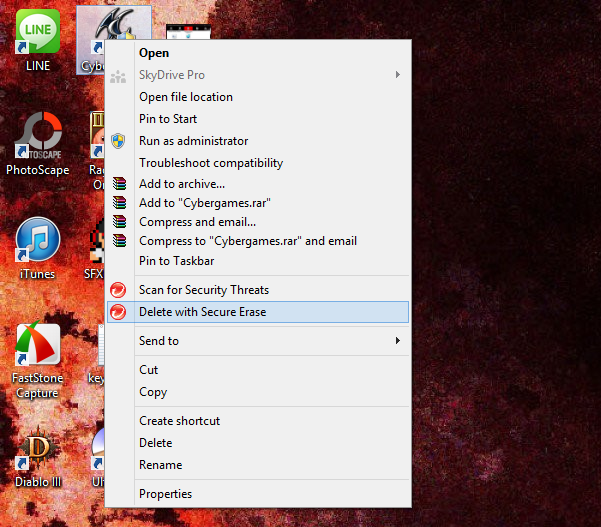Choose Scan for Security Threats

click(258, 290)
